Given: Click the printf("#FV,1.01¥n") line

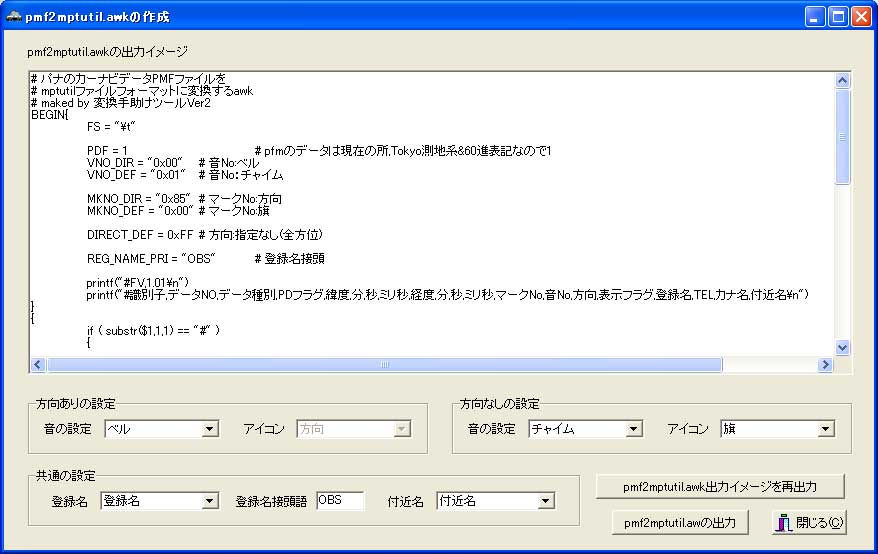Looking at the screenshot, I should coord(138,282).
